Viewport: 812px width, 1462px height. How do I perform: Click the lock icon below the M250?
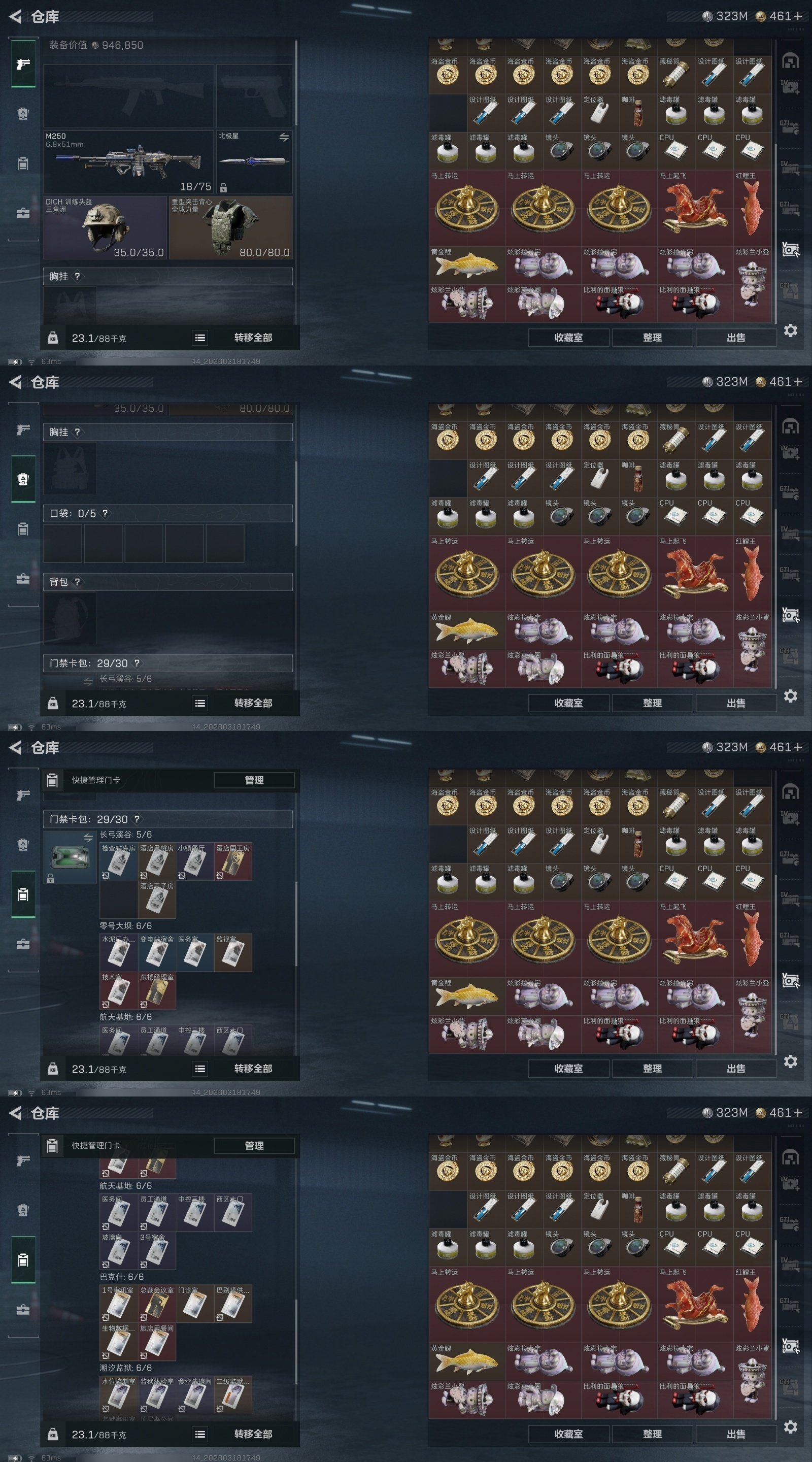point(223,188)
